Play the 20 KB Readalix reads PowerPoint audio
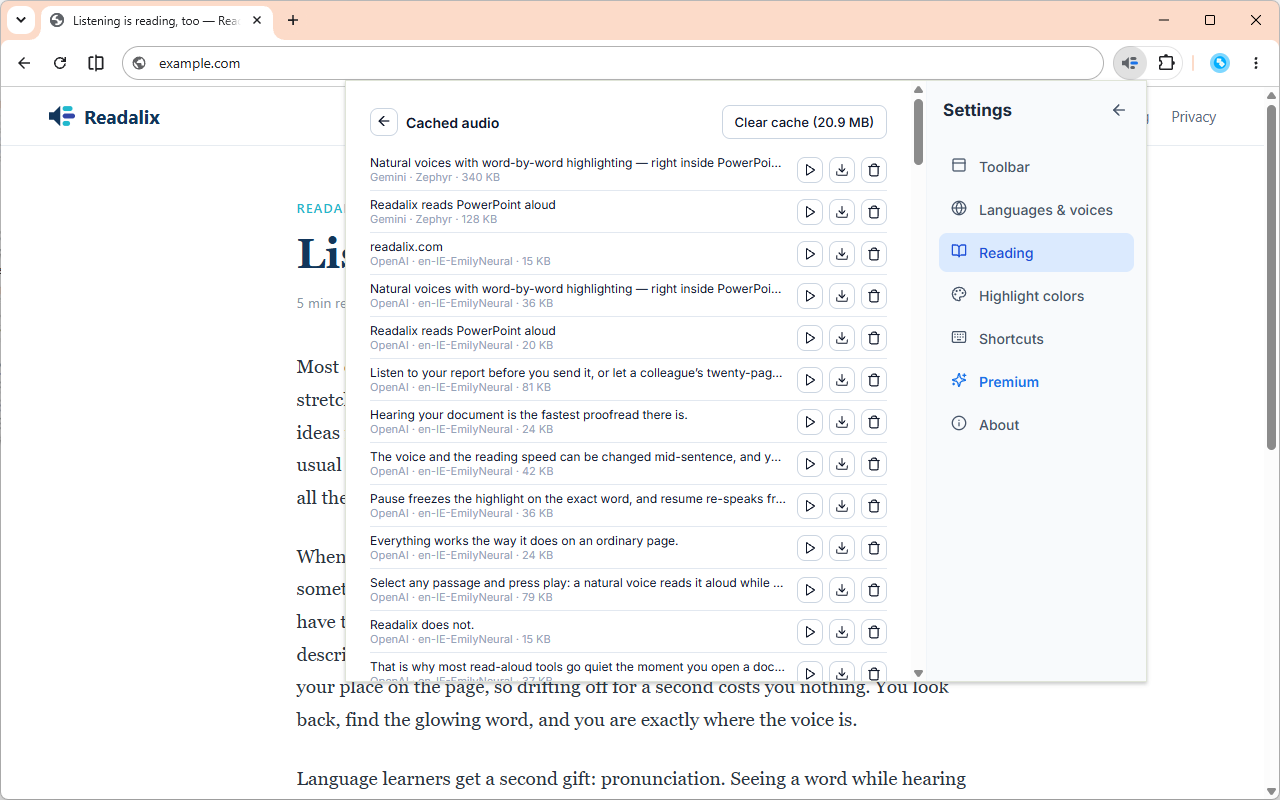 810,338
